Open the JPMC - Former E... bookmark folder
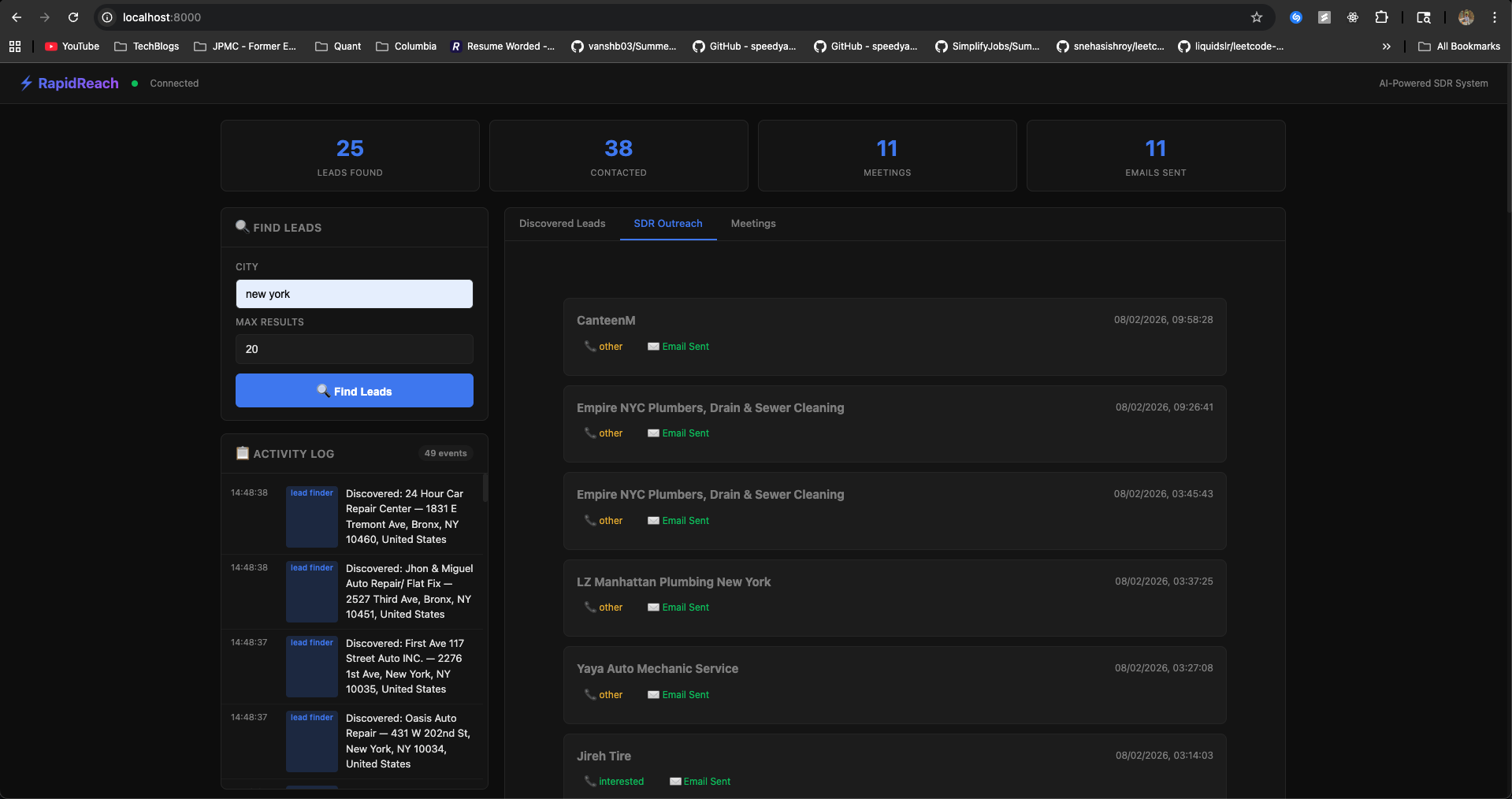 click(246, 46)
